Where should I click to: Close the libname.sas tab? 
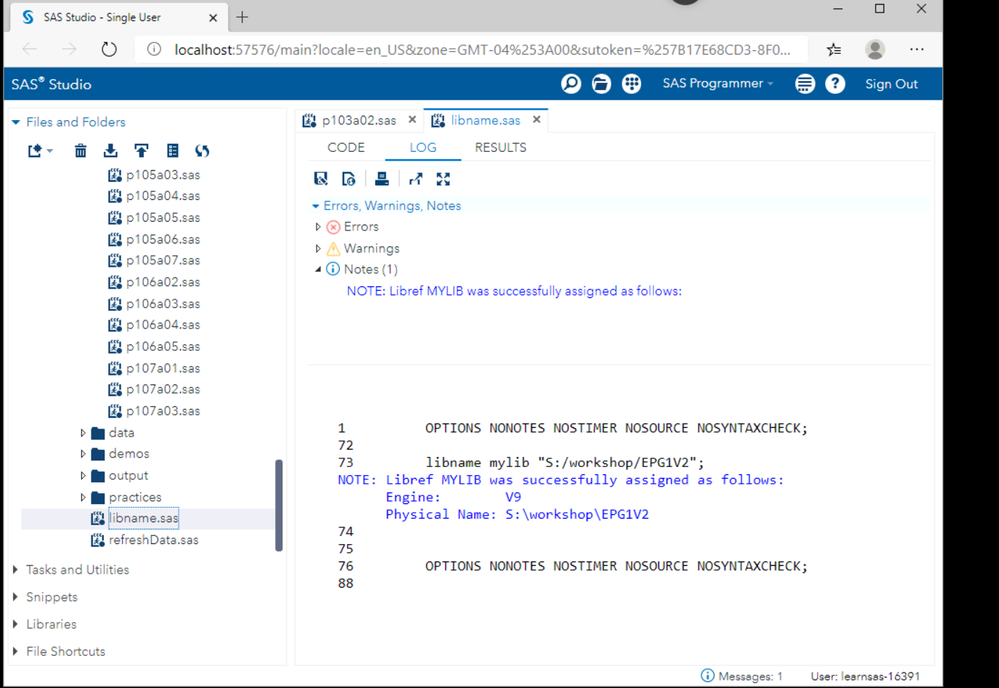[x=536, y=119]
